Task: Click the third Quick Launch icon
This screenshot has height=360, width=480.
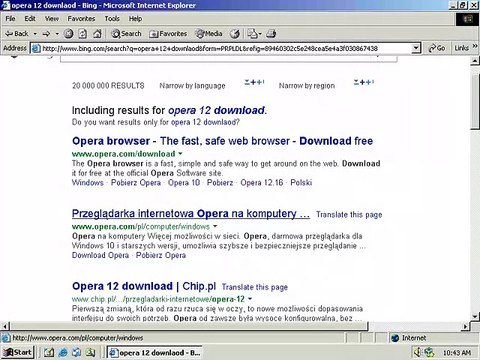Action: tap(77, 352)
